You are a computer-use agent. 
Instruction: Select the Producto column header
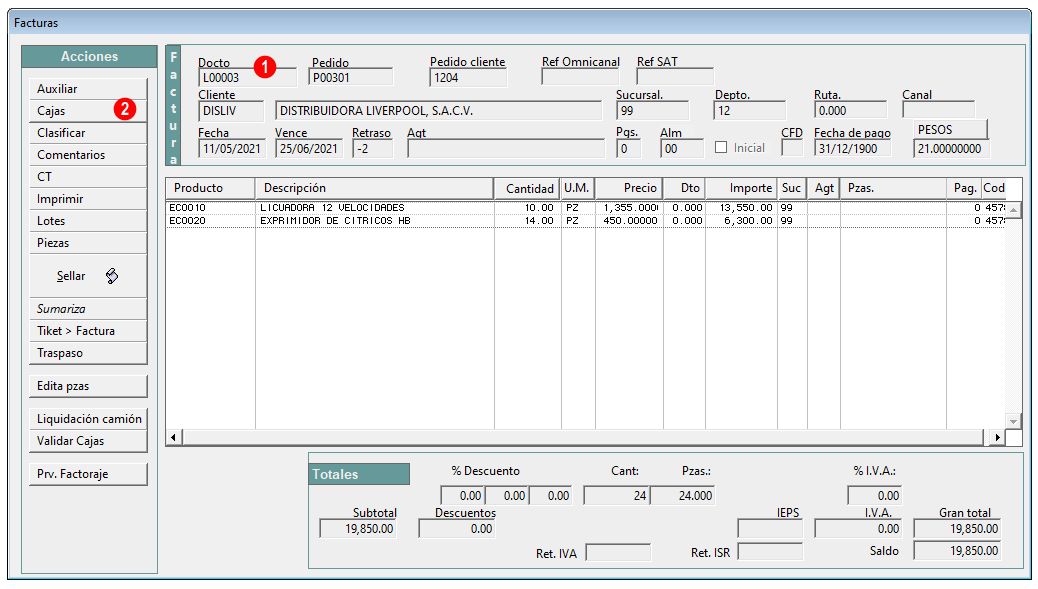211,188
